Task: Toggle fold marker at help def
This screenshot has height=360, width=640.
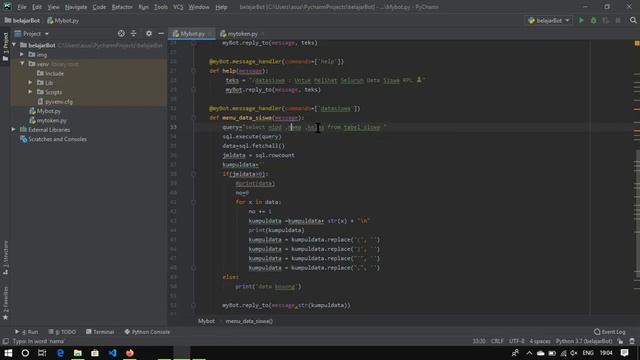Action: coord(193,71)
